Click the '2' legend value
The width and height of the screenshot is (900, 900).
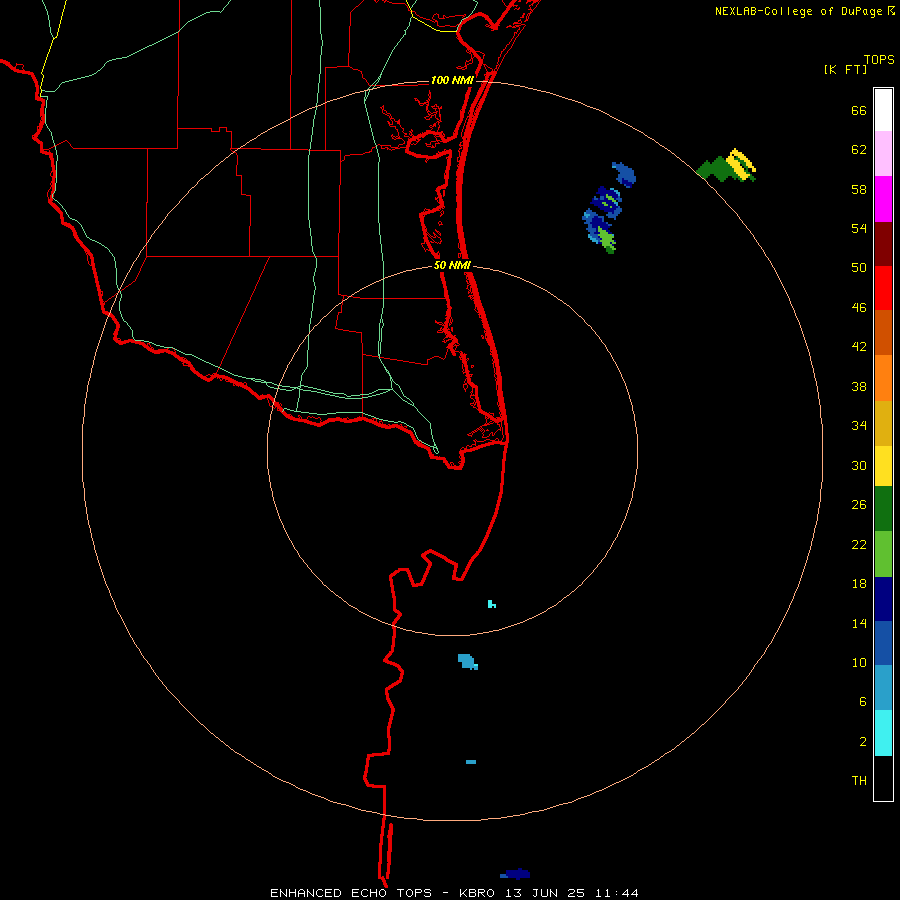pyautogui.click(x=863, y=742)
